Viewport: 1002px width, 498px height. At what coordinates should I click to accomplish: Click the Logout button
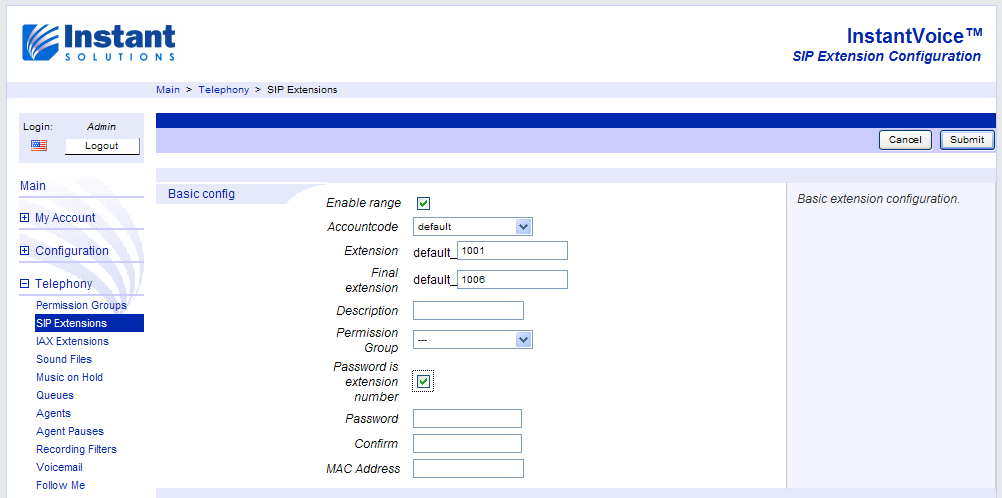point(102,146)
